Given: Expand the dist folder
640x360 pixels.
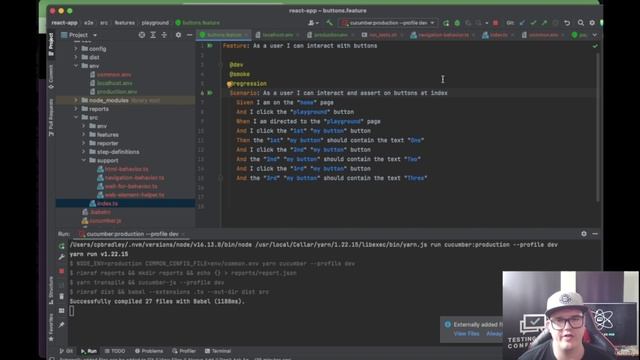Looking at the screenshot, I should [x=76, y=57].
